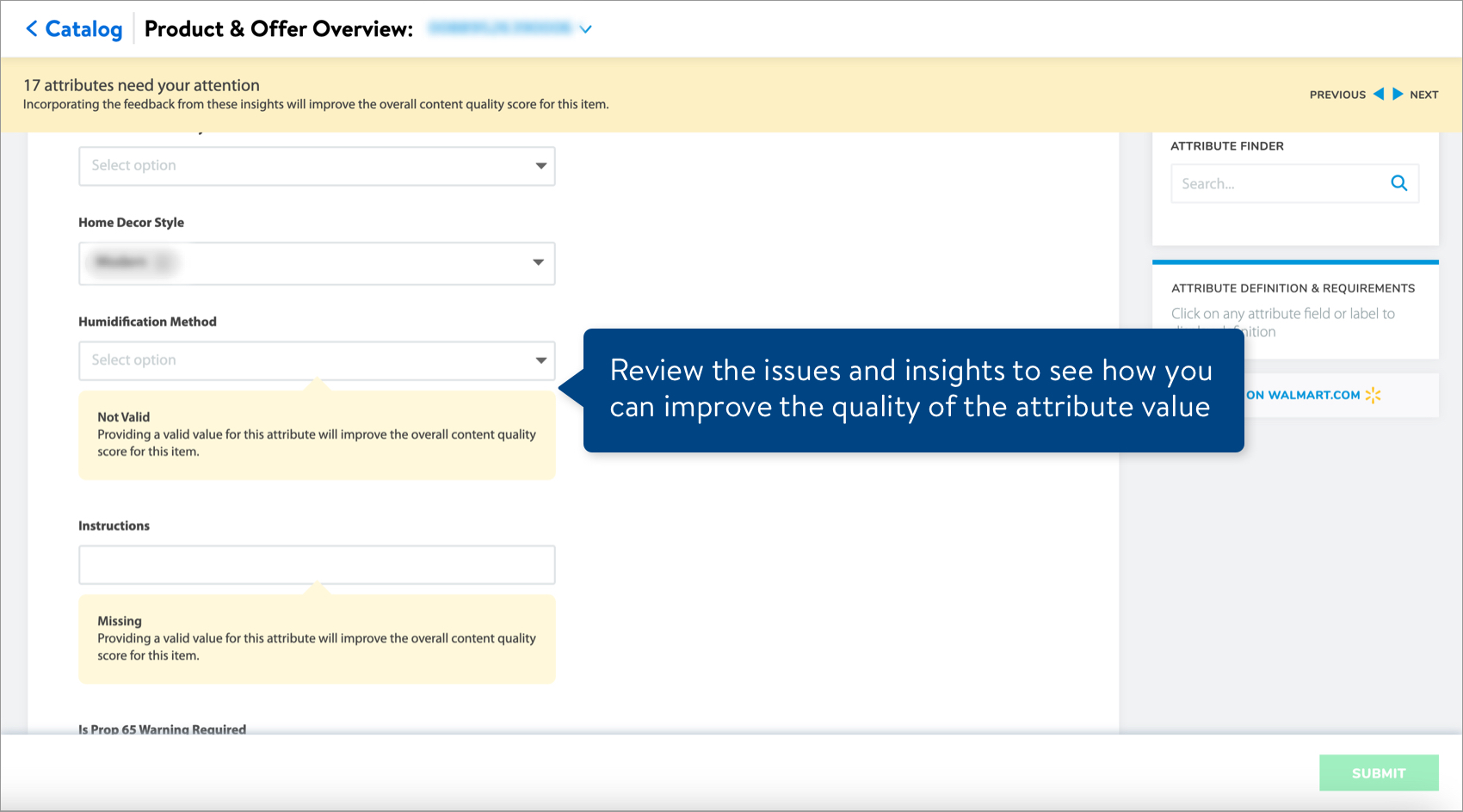Click the Instructions label
The image size is (1463, 812).
(114, 526)
